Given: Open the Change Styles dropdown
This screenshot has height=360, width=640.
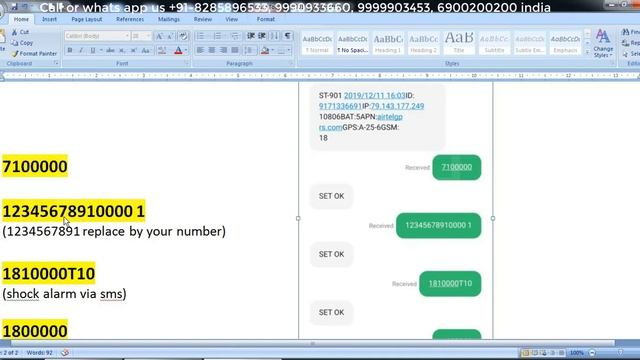Looking at the screenshot, I should pos(603,43).
